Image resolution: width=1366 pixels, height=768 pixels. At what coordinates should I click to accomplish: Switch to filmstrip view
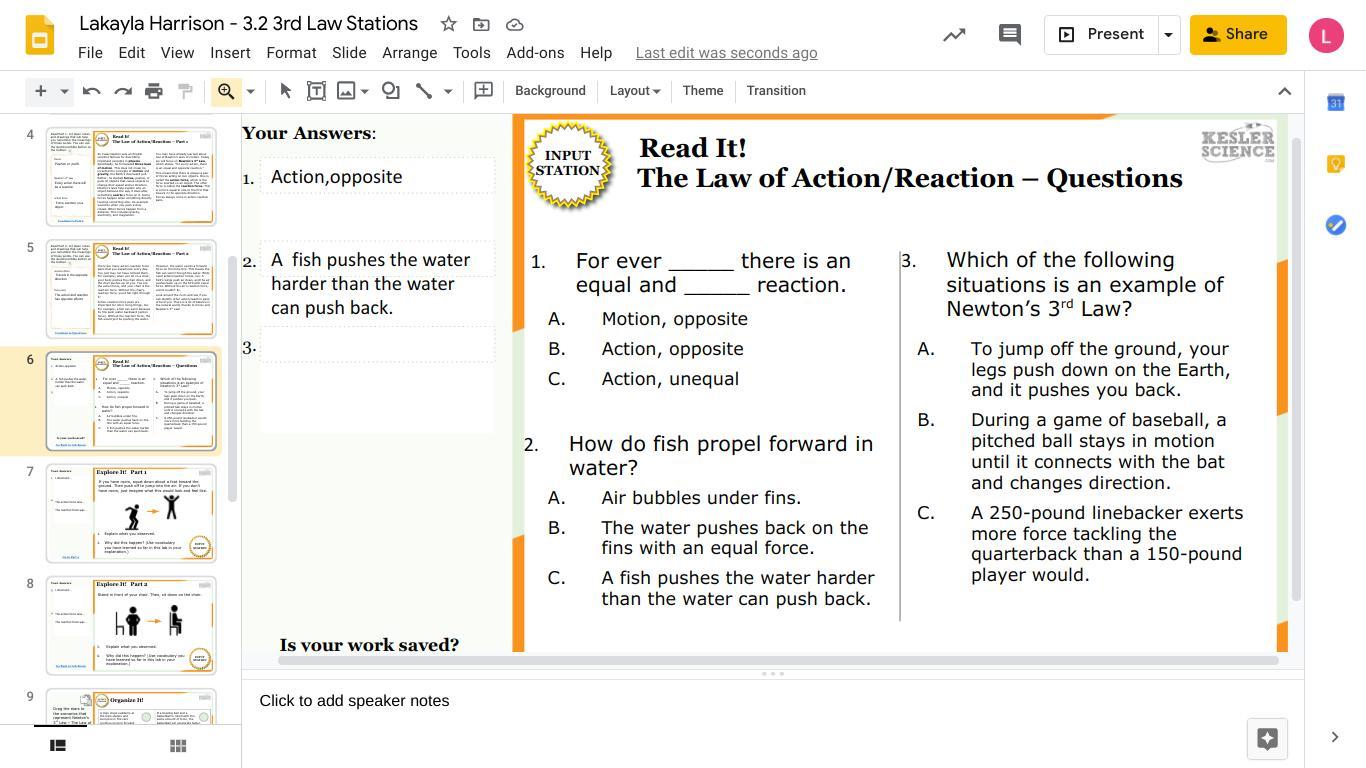point(58,745)
